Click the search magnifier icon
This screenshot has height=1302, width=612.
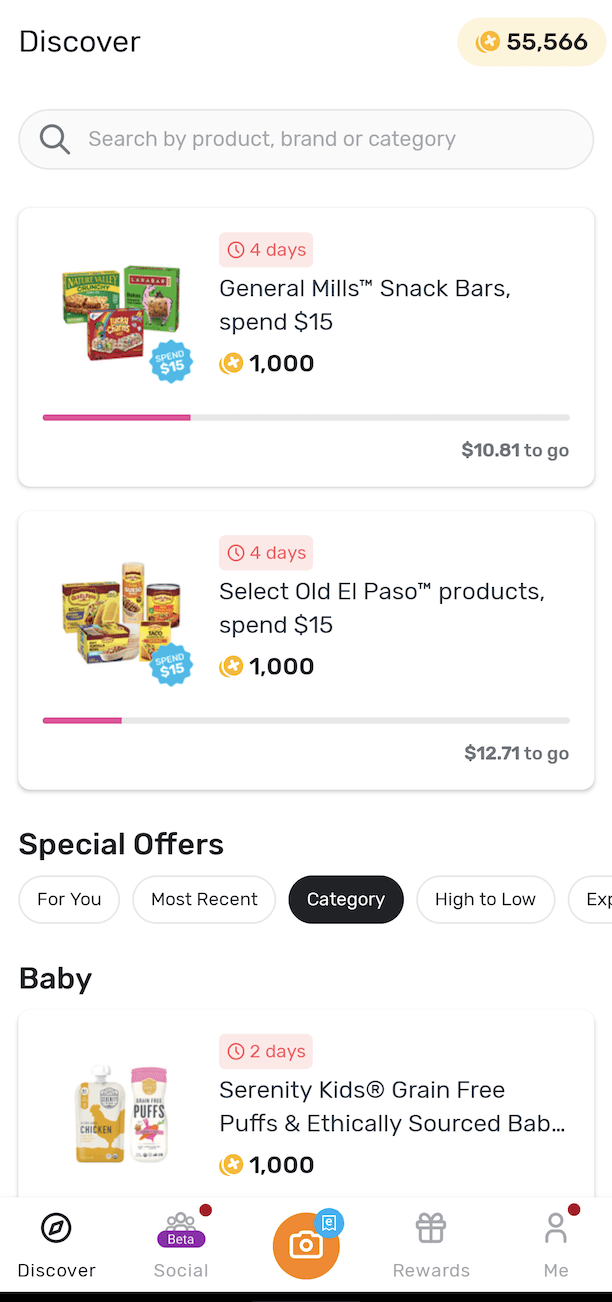(x=55, y=138)
